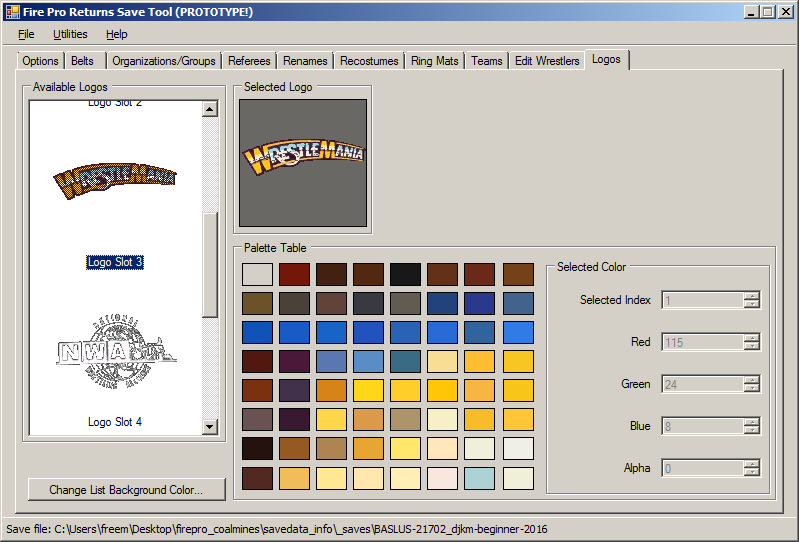Pick the light gray first palette swatch
Viewport: 799px width, 542px height.
point(257,274)
